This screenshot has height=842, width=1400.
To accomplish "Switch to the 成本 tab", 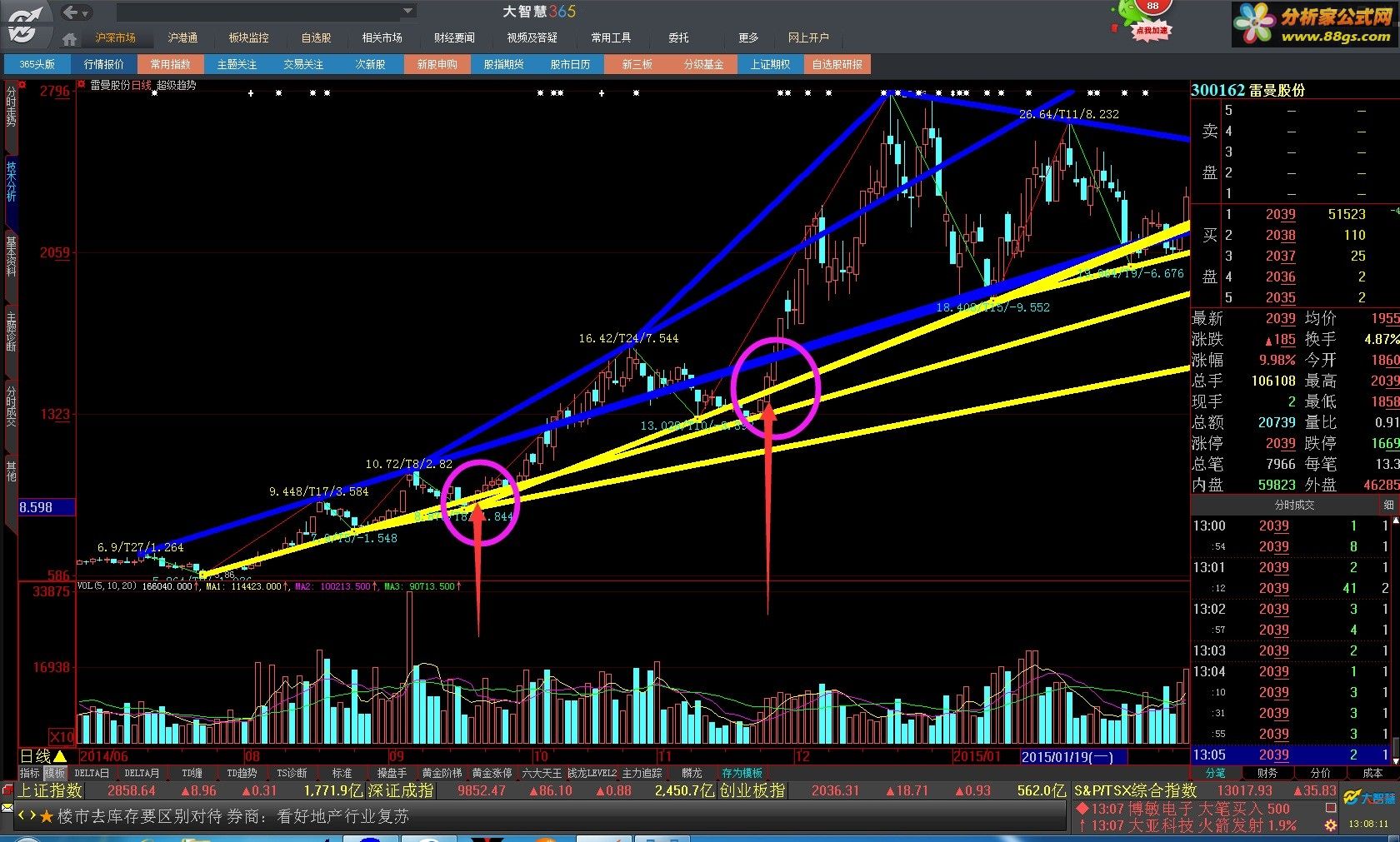I will coord(1372,773).
